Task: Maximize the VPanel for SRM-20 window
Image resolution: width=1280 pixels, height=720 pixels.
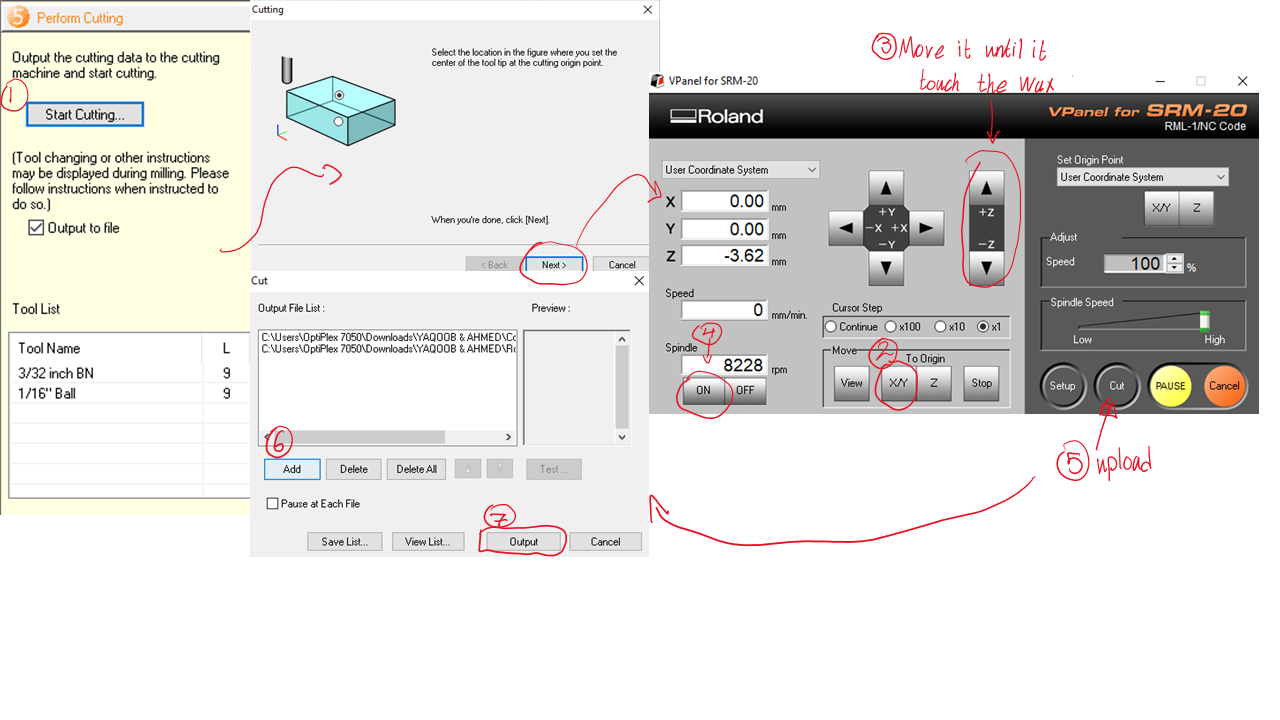Action: click(x=1201, y=81)
